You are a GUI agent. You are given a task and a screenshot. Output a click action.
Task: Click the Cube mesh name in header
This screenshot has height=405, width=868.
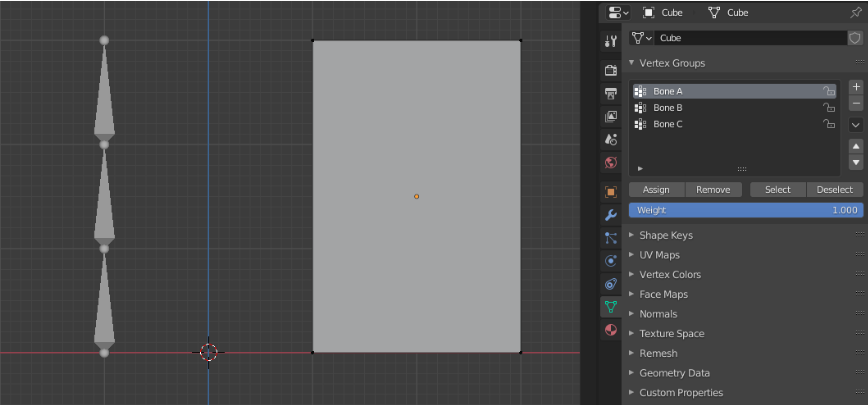[737, 13]
